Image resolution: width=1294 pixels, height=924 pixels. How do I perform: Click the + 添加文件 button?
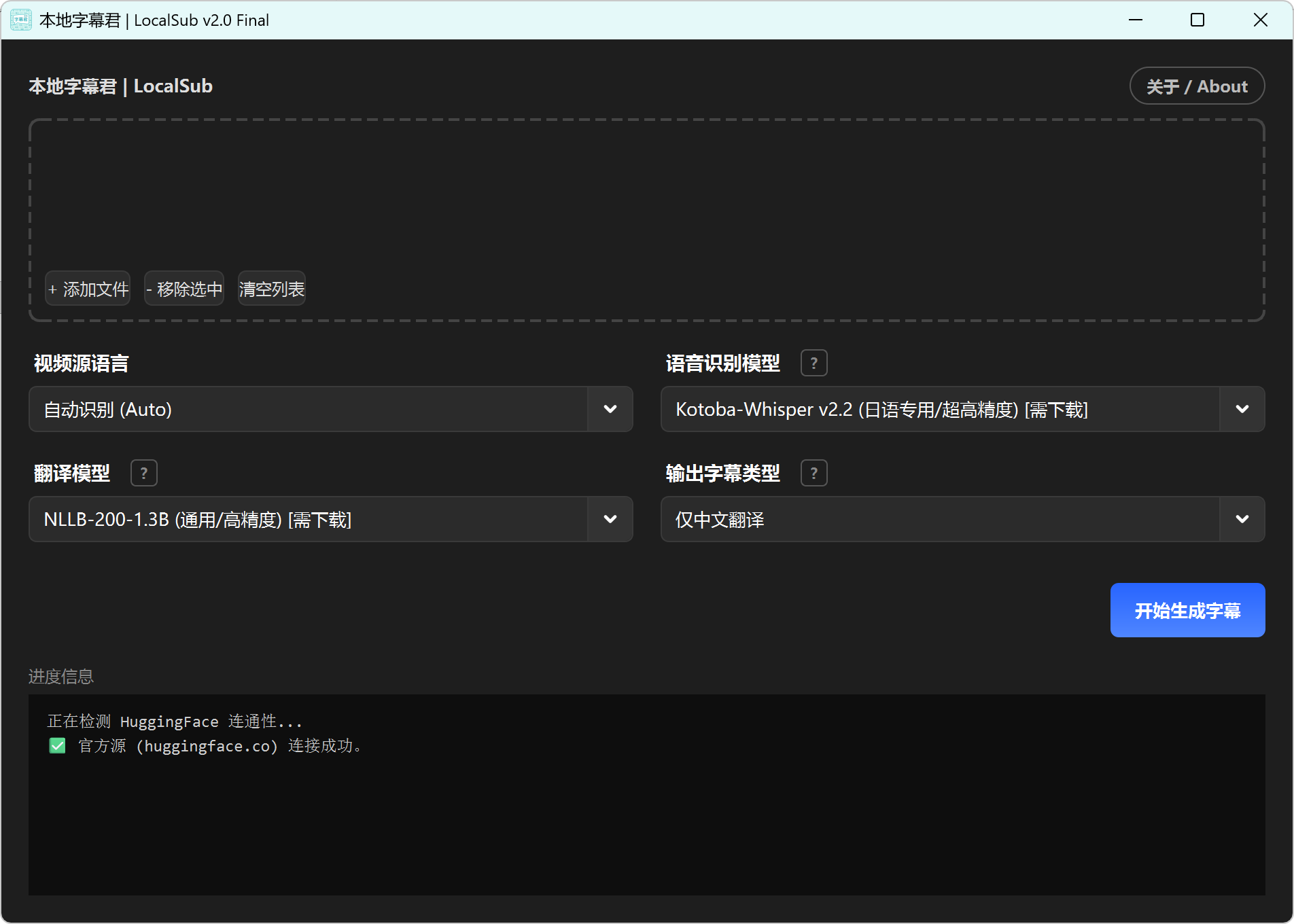pyautogui.click(x=88, y=289)
